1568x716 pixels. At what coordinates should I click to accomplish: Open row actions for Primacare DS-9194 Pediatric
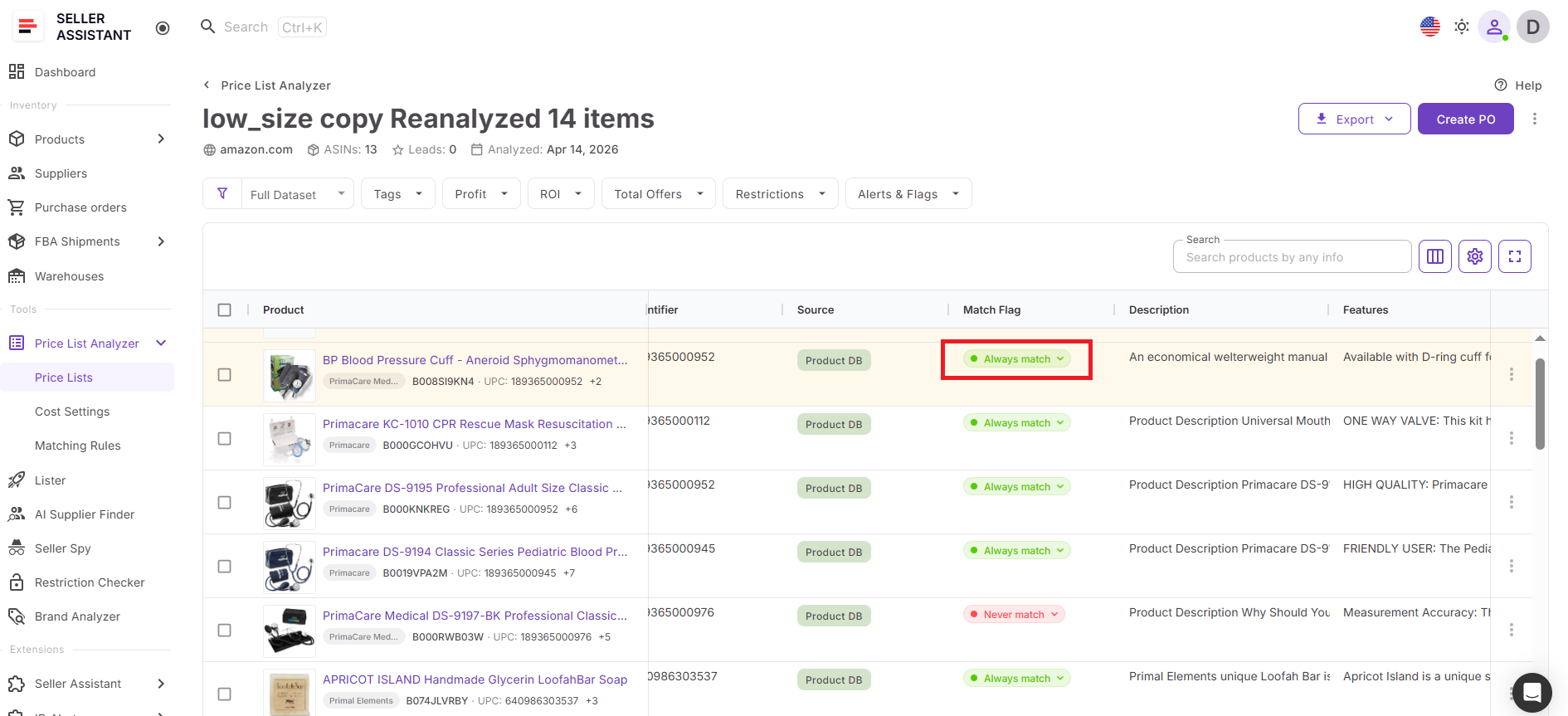1512,566
